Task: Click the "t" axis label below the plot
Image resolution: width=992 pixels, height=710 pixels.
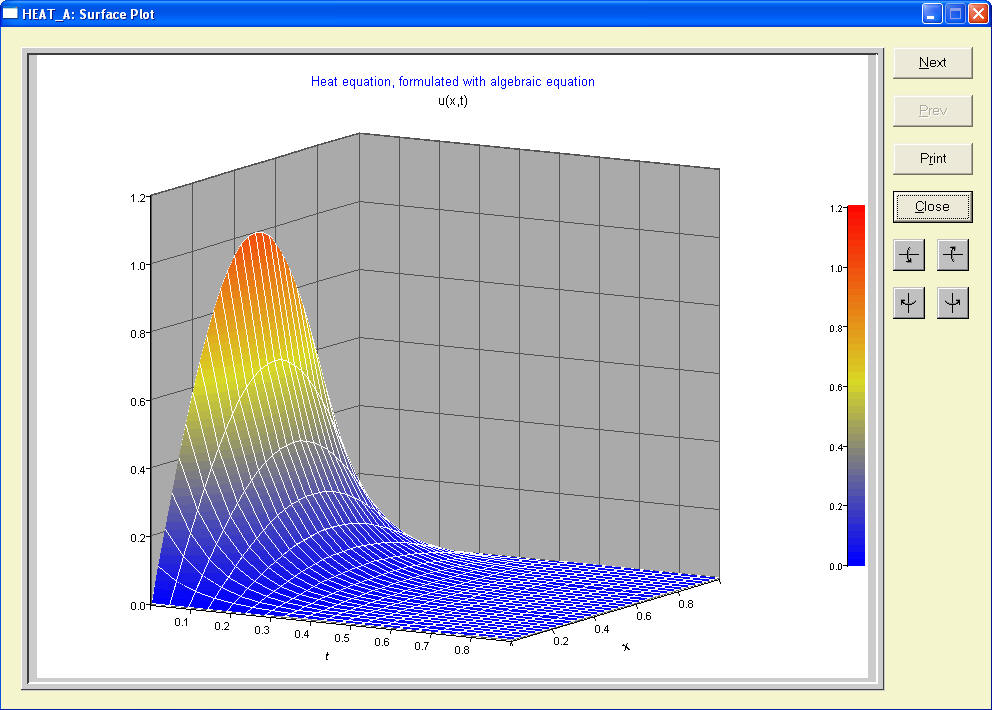Action: coord(326,656)
